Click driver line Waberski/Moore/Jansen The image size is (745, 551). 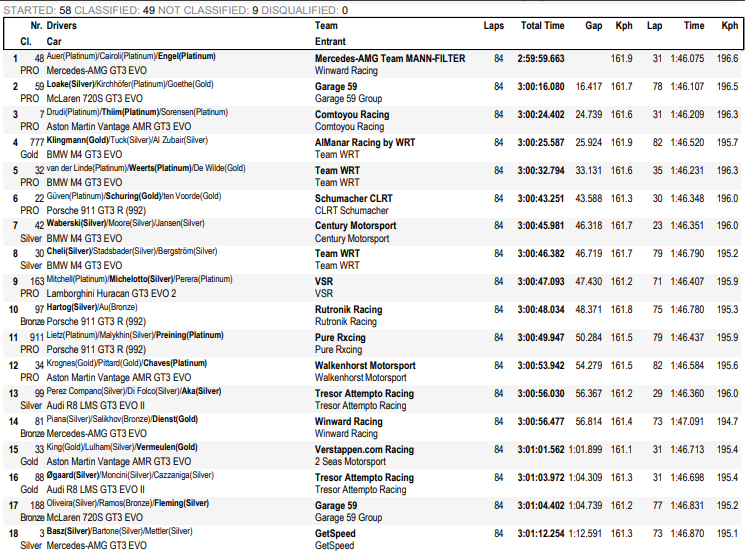(x=125, y=223)
